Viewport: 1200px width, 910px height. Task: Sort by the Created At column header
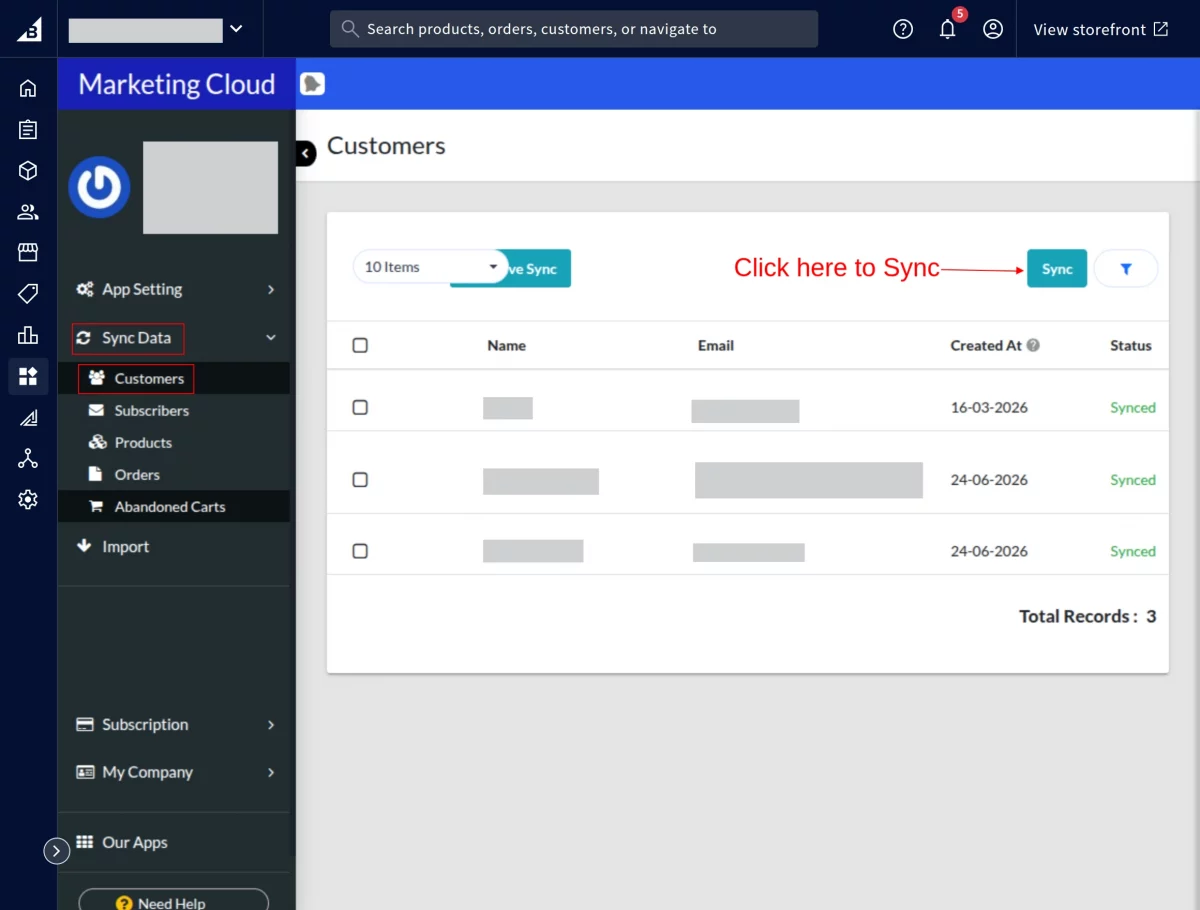986,345
